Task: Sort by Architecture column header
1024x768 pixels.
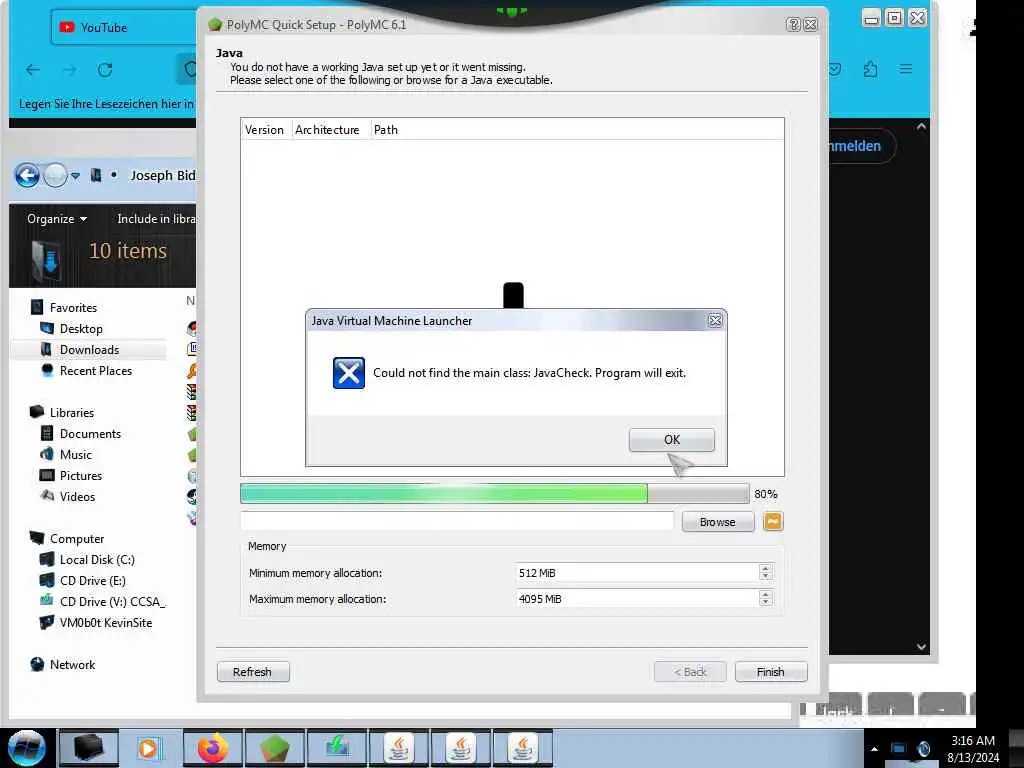Action: [328, 129]
